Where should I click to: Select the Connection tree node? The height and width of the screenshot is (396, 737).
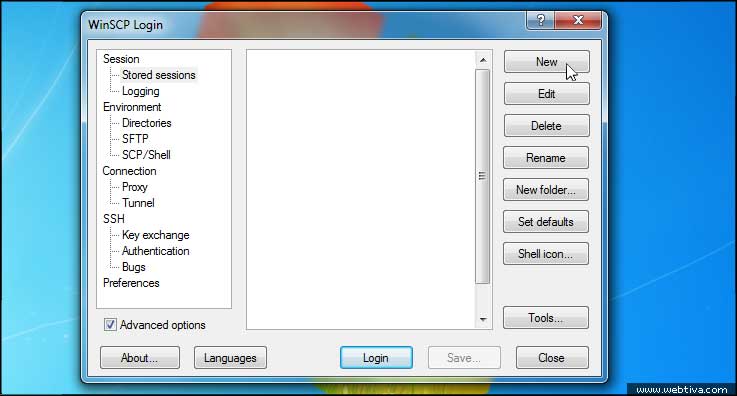pos(129,171)
